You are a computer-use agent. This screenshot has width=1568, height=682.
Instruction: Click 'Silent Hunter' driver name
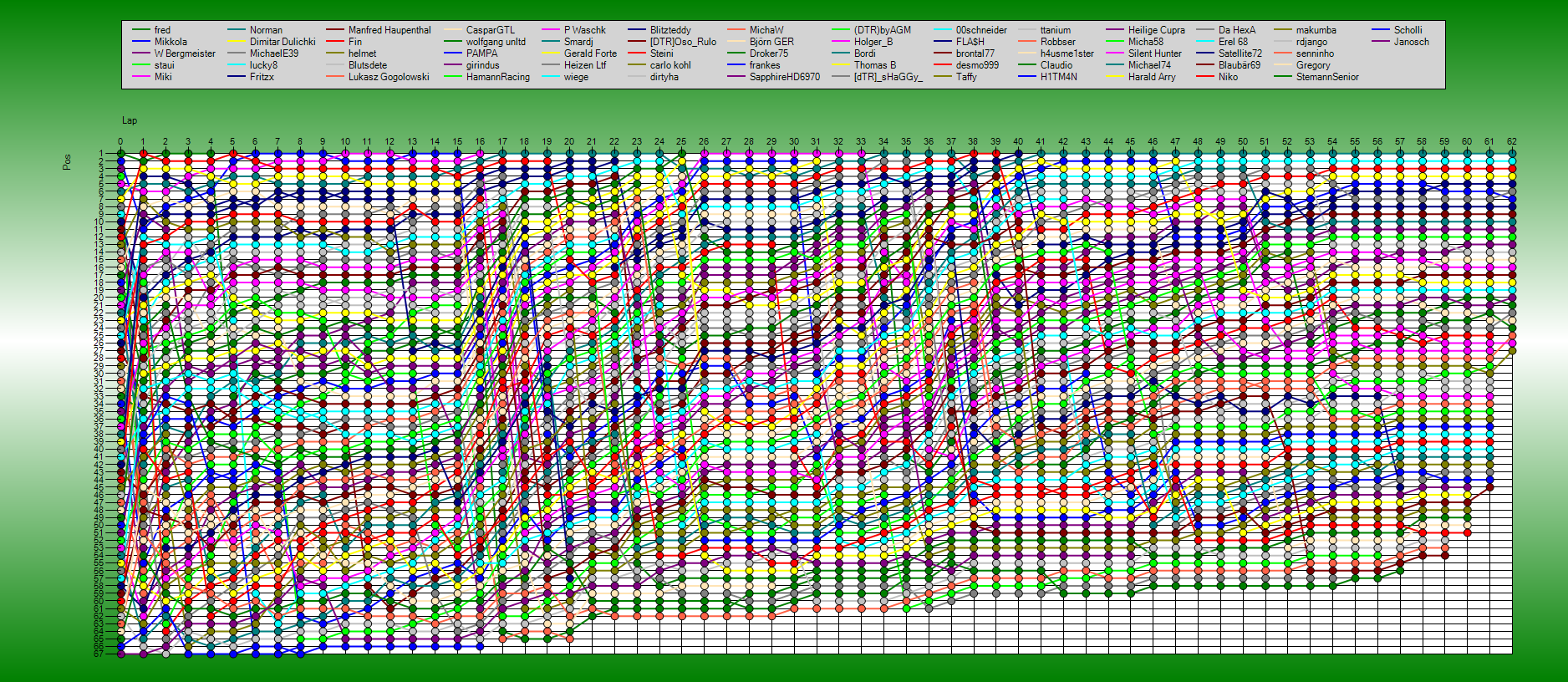pyautogui.click(x=1155, y=53)
